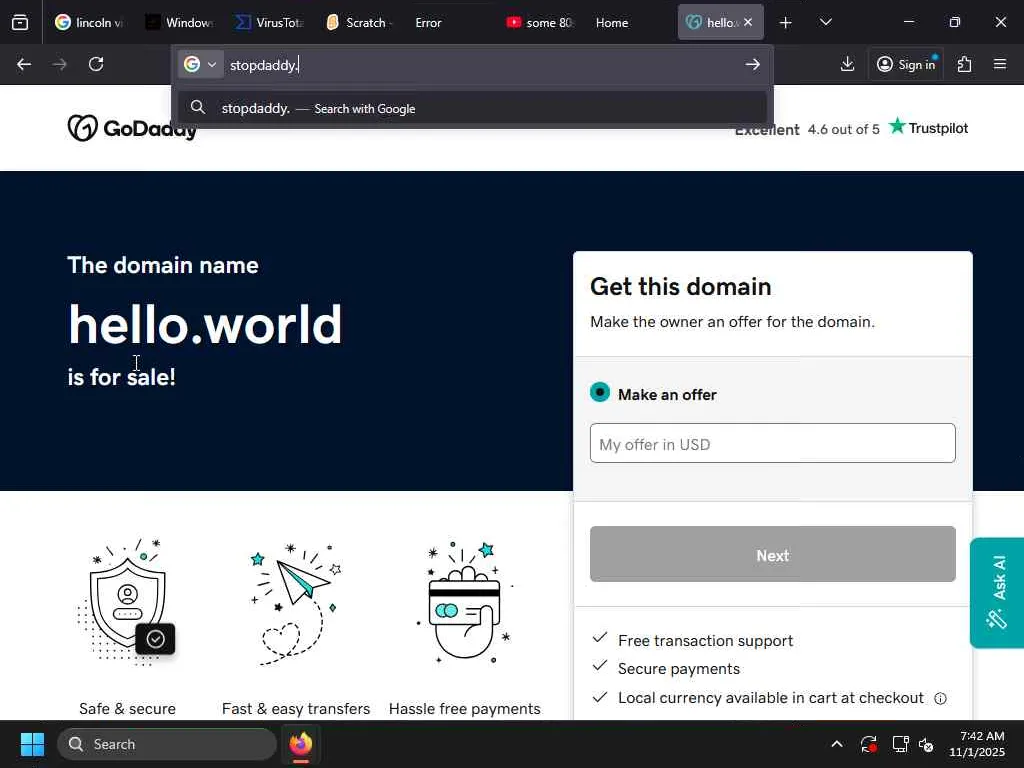This screenshot has height=768, width=1024.
Task: Click the local currency info icon
Action: [940, 699]
